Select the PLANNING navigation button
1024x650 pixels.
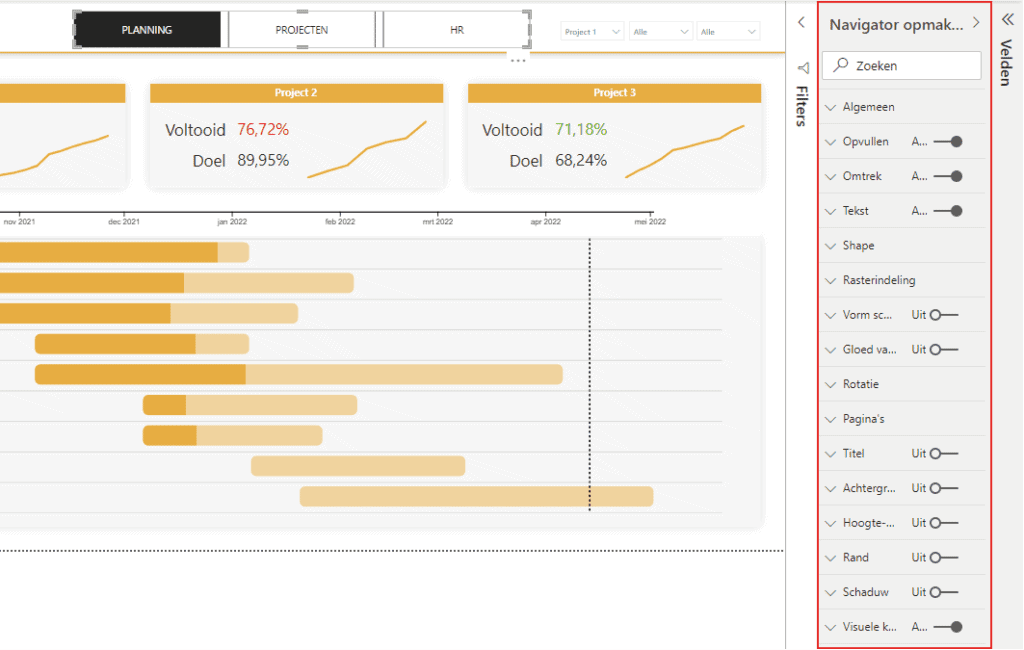click(x=146, y=30)
